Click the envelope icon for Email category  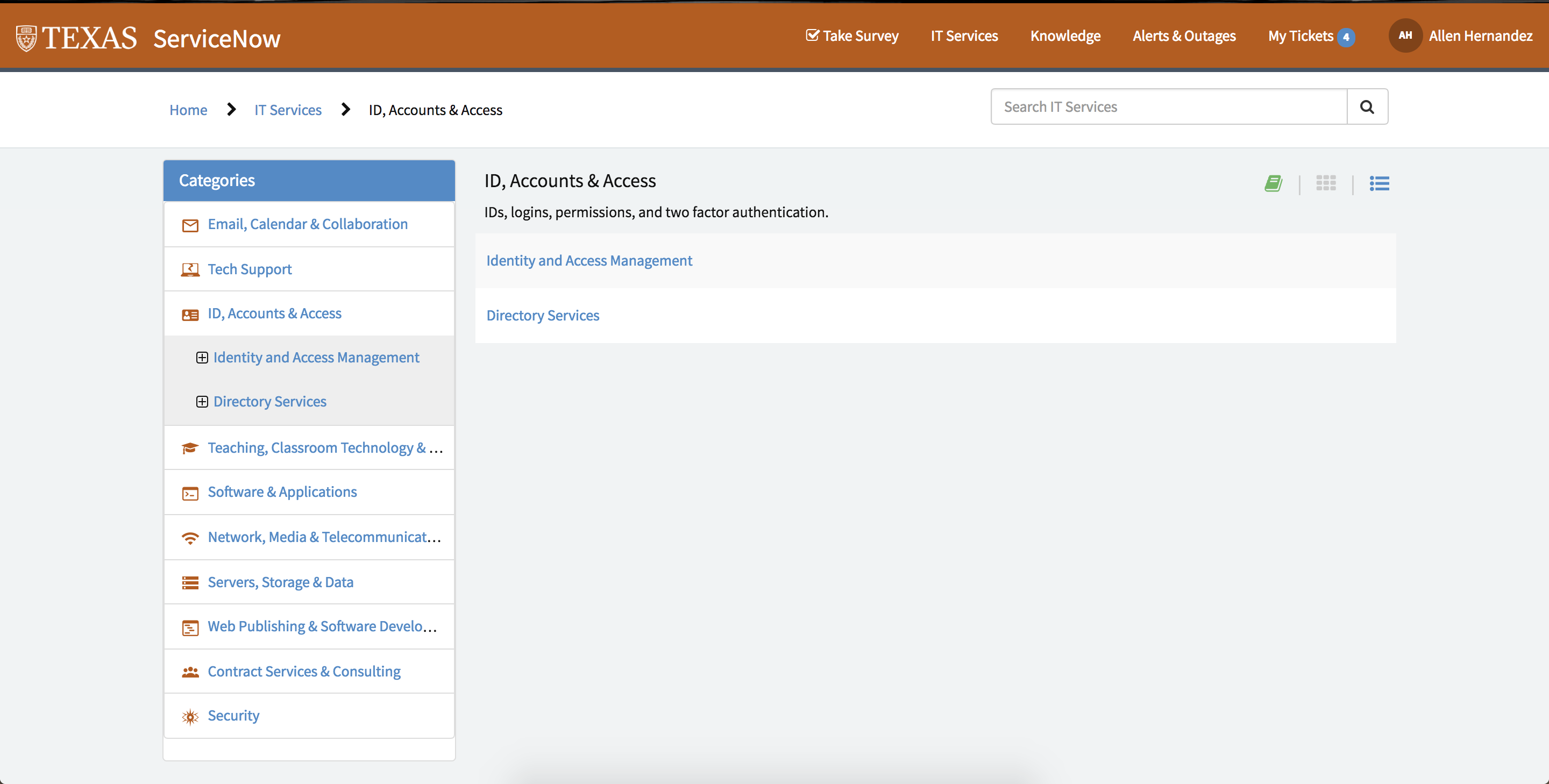point(190,225)
